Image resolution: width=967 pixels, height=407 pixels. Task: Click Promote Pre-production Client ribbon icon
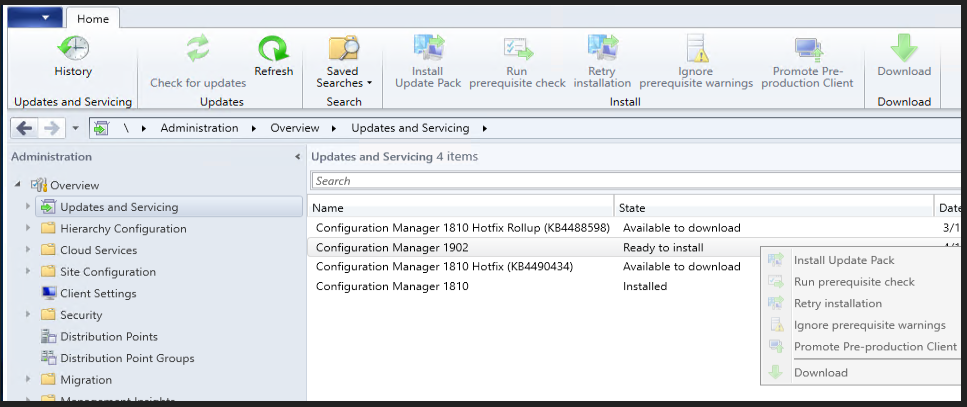pos(807,49)
